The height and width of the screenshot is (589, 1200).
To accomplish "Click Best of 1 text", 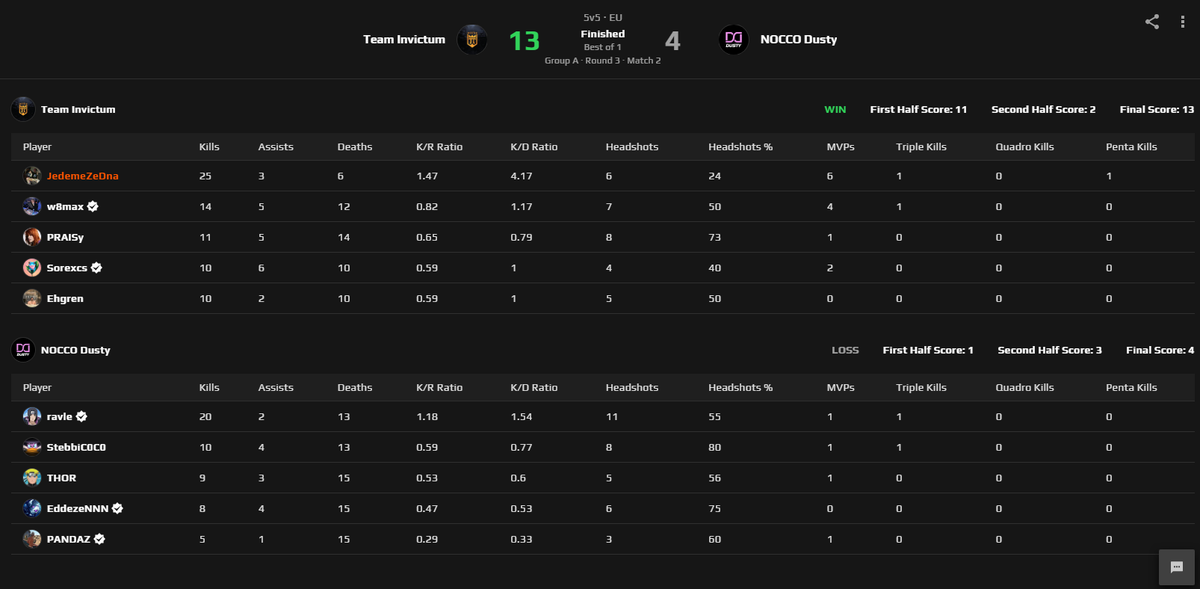I will click(603, 47).
